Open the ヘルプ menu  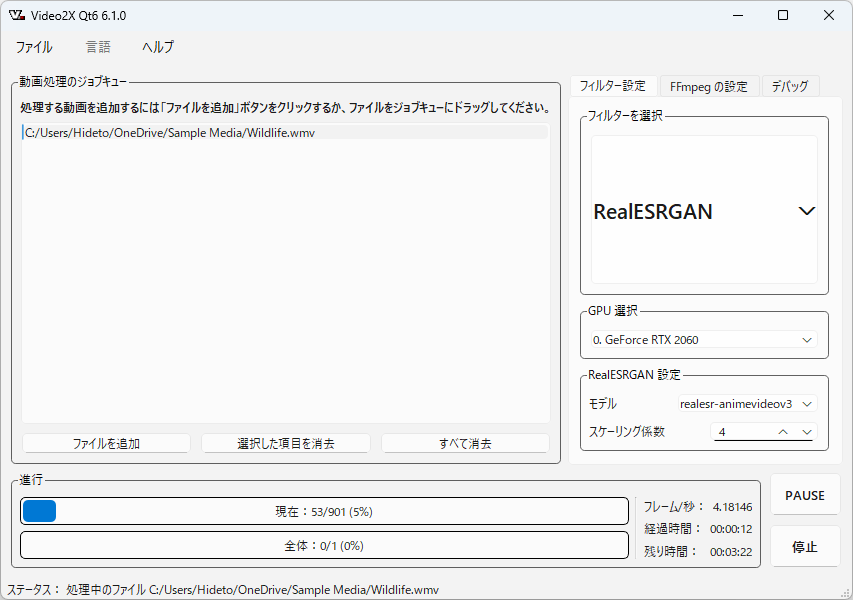(158, 47)
